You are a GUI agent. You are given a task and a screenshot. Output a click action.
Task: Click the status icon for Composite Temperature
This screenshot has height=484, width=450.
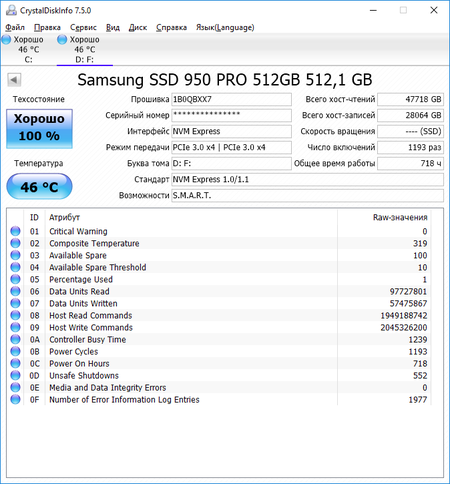[15, 243]
